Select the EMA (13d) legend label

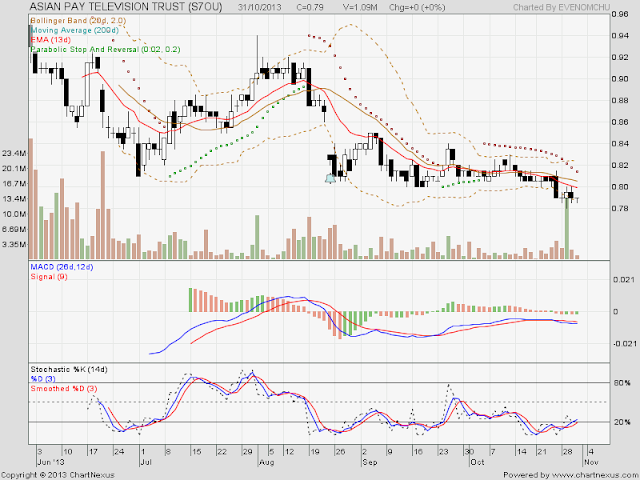coord(51,40)
